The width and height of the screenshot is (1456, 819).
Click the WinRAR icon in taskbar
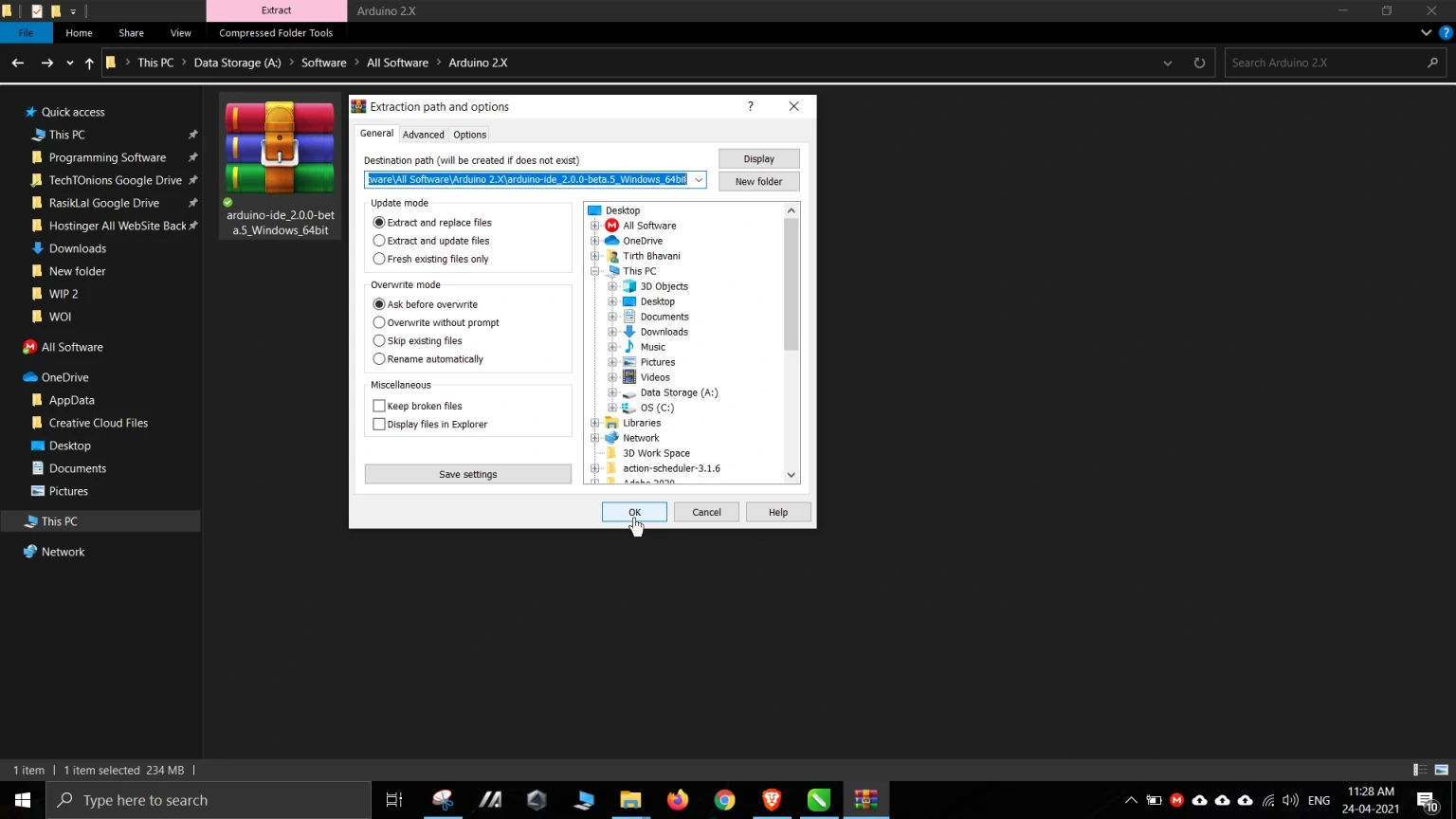pos(865,800)
